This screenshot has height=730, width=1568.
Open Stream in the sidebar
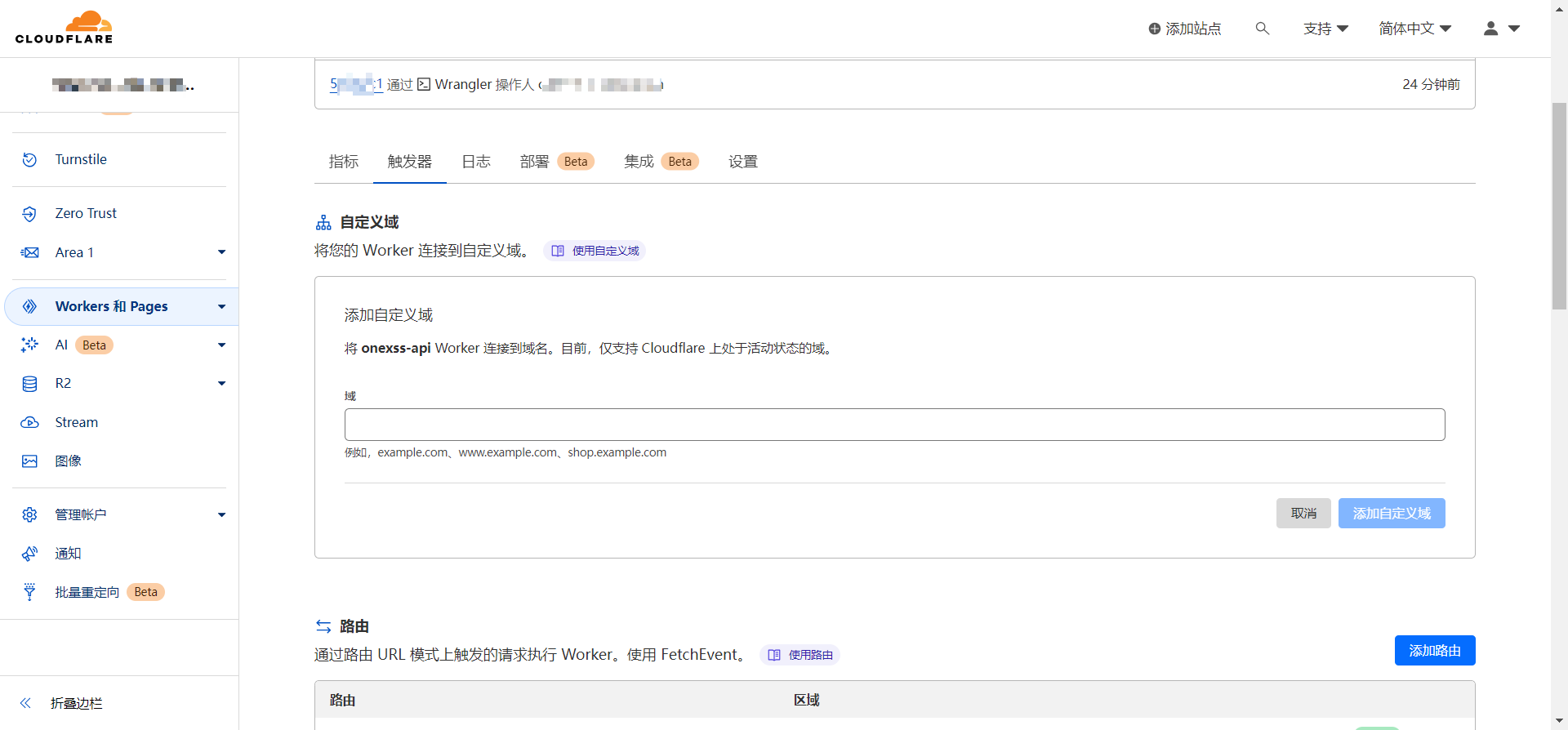(77, 422)
